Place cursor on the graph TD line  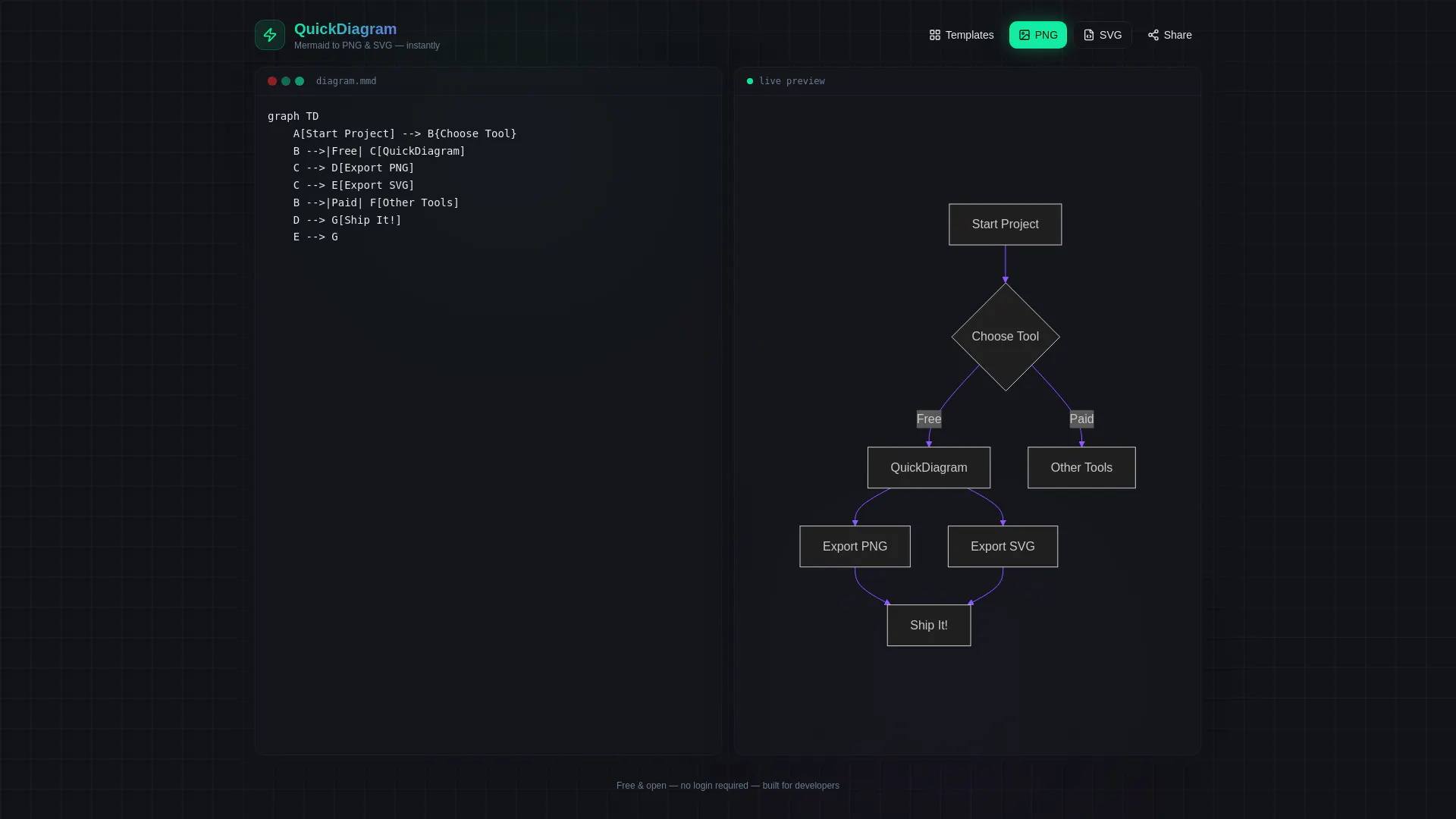[293, 116]
